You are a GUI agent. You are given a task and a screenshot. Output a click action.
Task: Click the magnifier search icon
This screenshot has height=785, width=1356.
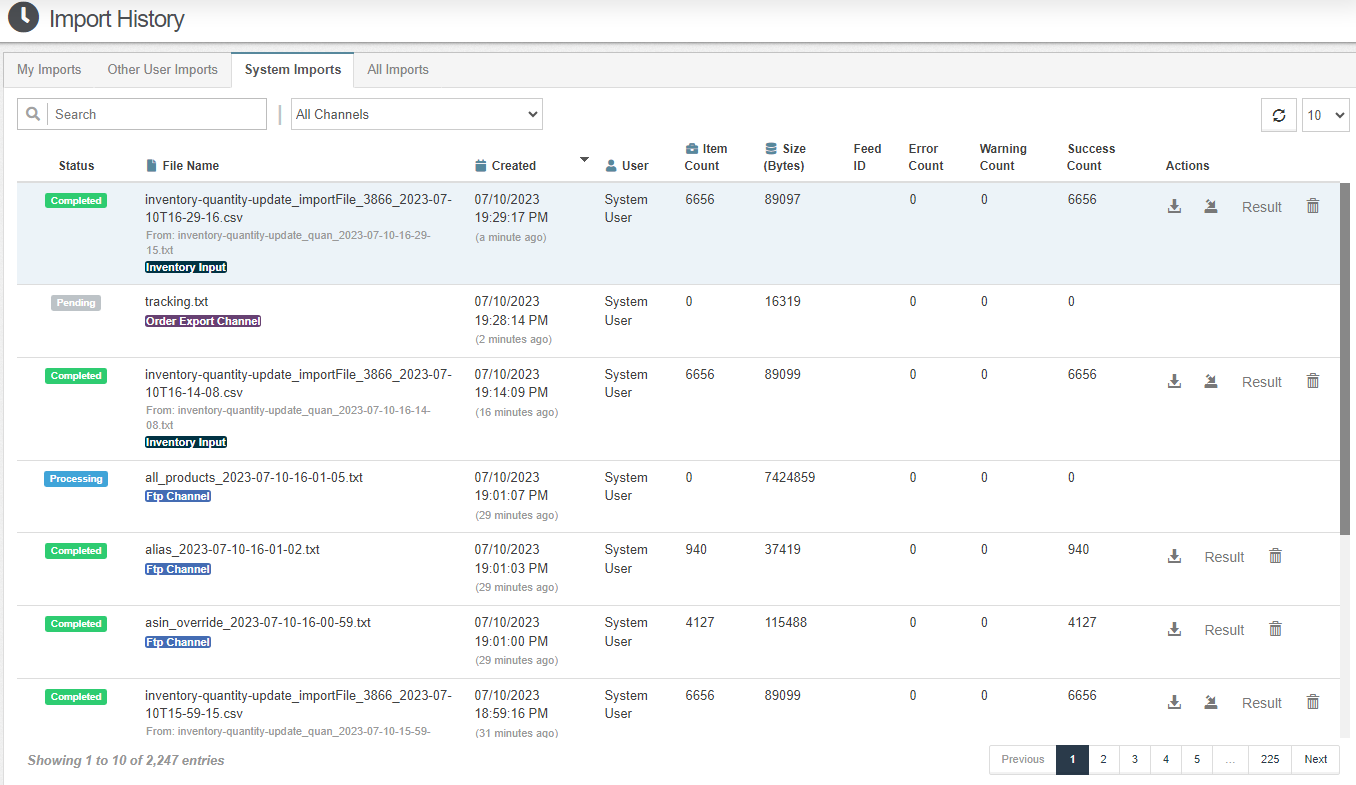tap(33, 115)
